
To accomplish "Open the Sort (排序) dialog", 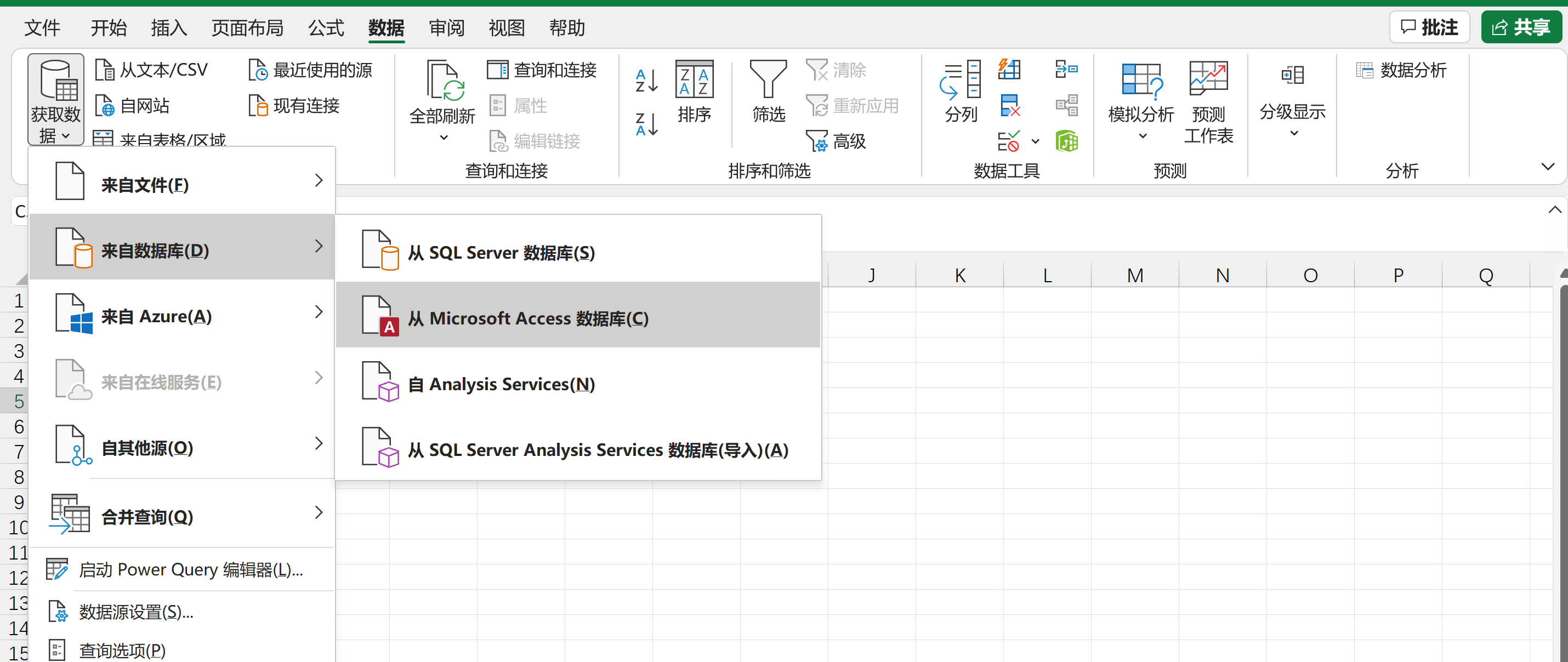I will (694, 92).
